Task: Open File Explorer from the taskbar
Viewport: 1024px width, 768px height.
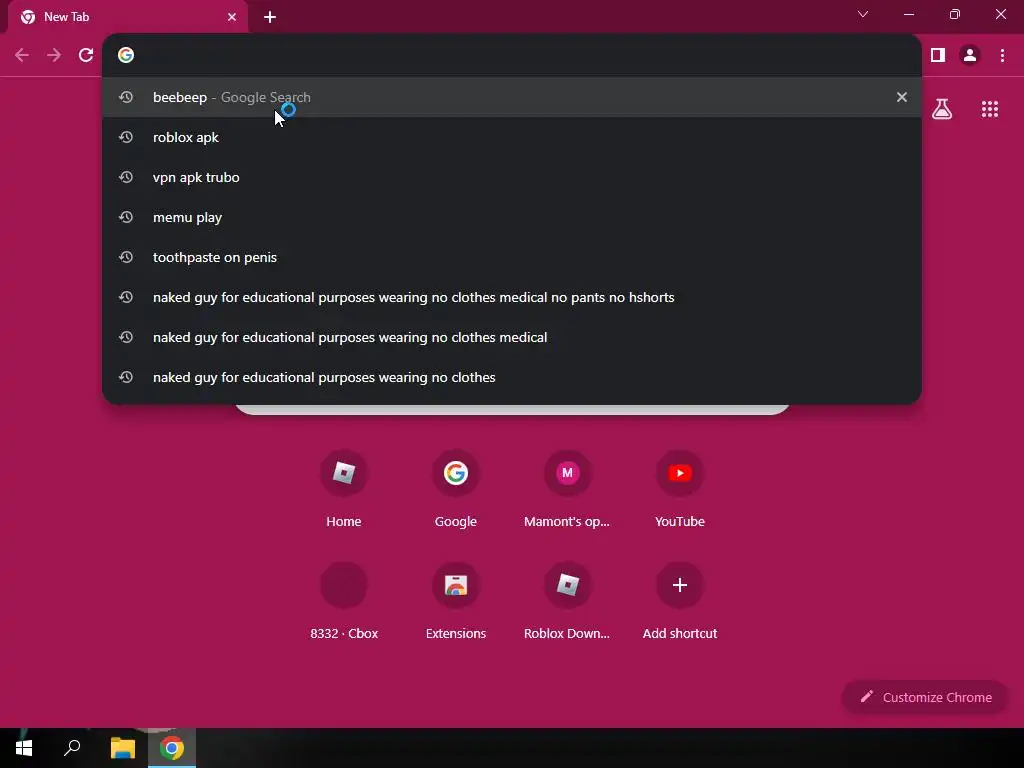Action: [122, 748]
